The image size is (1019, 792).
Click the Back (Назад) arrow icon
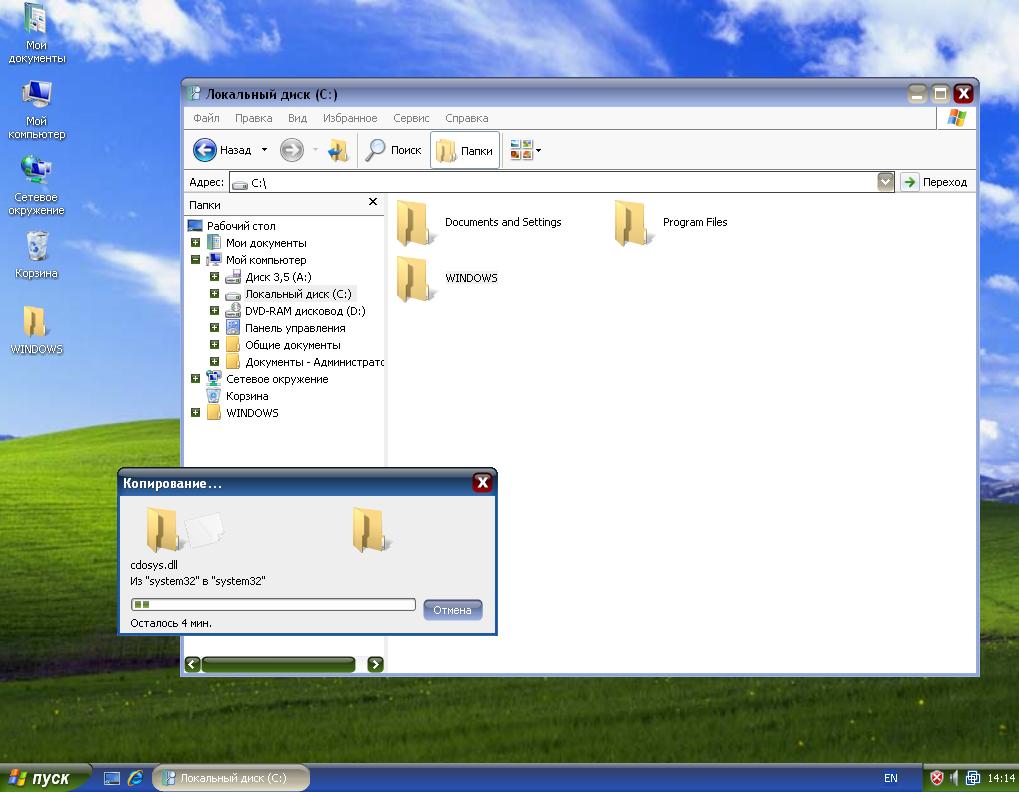[205, 151]
